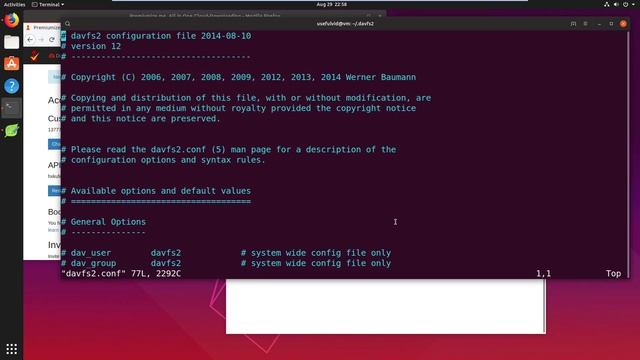The image size is (640, 360).
Task: Click the 'davfs2' value on dav_user row
Action: click(x=166, y=253)
